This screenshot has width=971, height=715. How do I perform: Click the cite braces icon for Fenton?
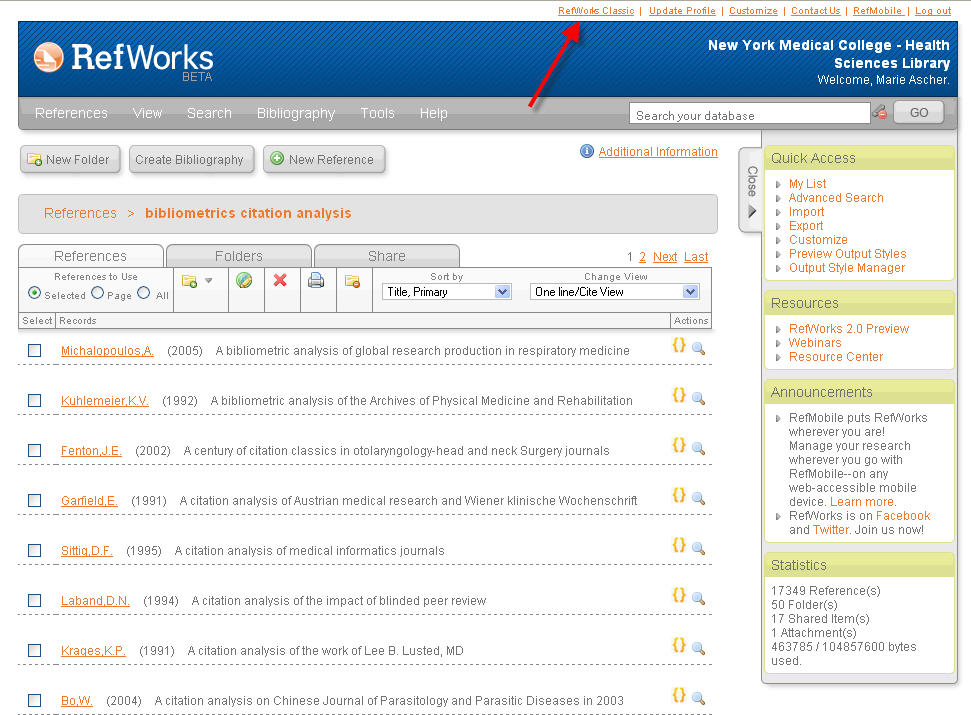[679, 445]
